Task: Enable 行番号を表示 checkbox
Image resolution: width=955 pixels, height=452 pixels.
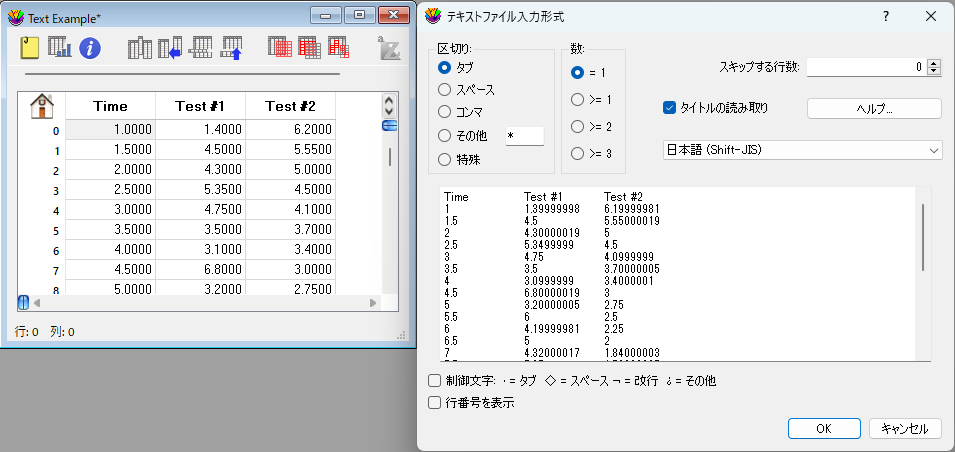Action: coord(434,403)
